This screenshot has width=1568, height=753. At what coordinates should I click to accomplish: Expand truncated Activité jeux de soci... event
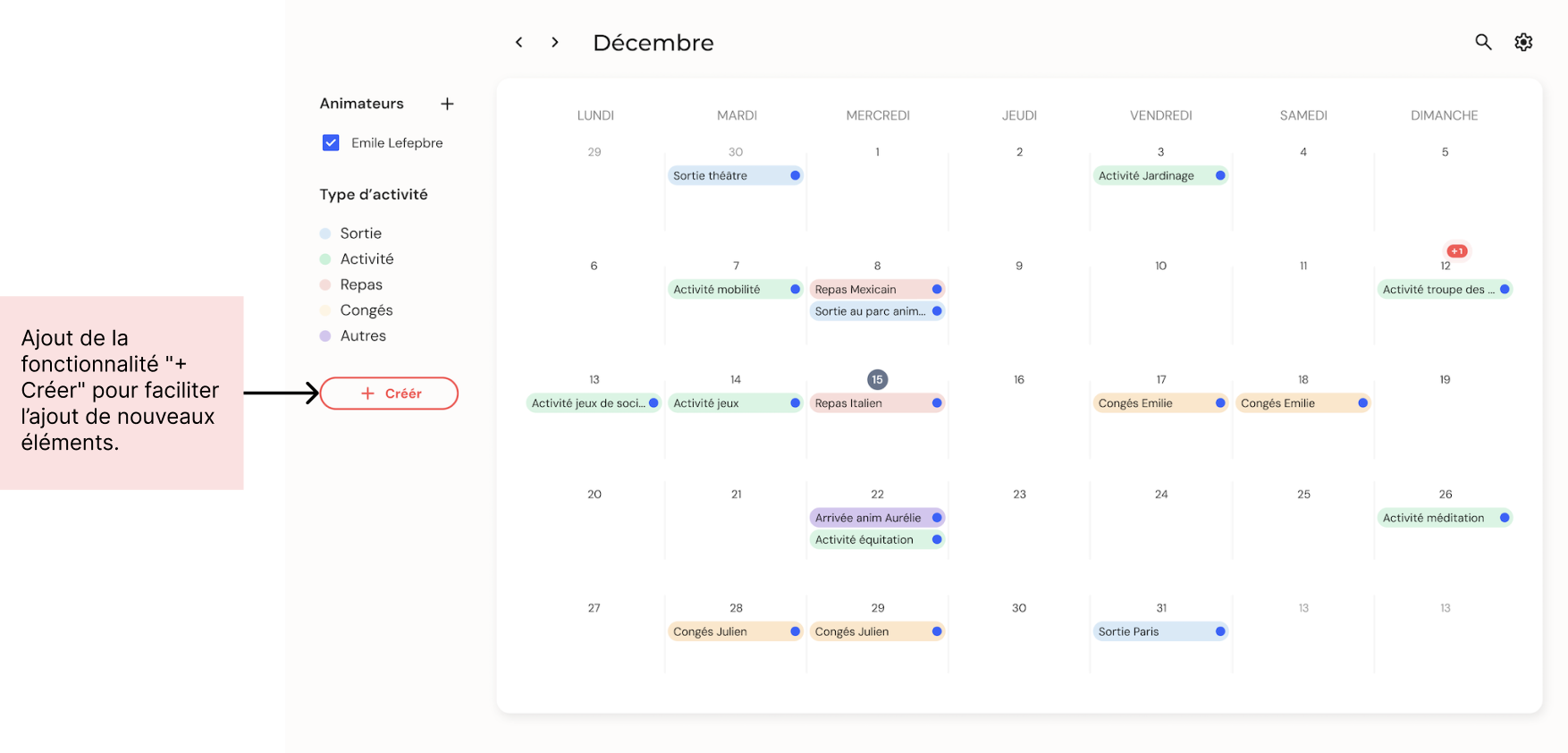pyautogui.click(x=587, y=403)
